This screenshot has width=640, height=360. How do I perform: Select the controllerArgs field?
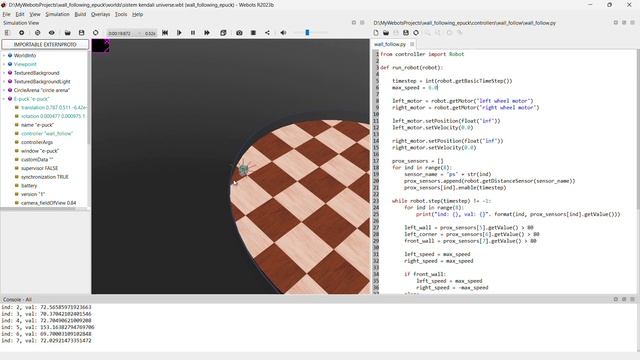pyautogui.click(x=37, y=142)
